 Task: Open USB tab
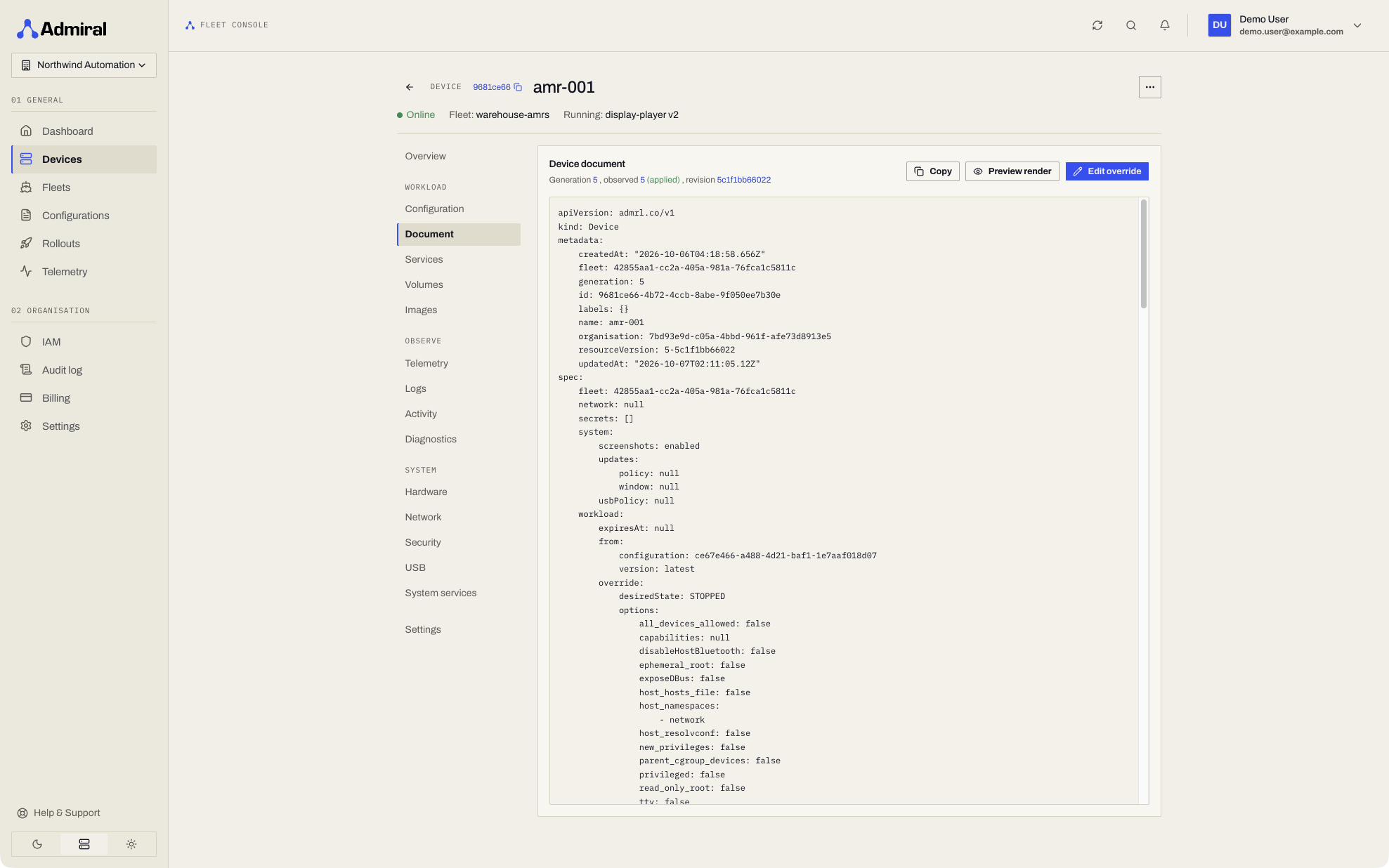tap(459, 568)
